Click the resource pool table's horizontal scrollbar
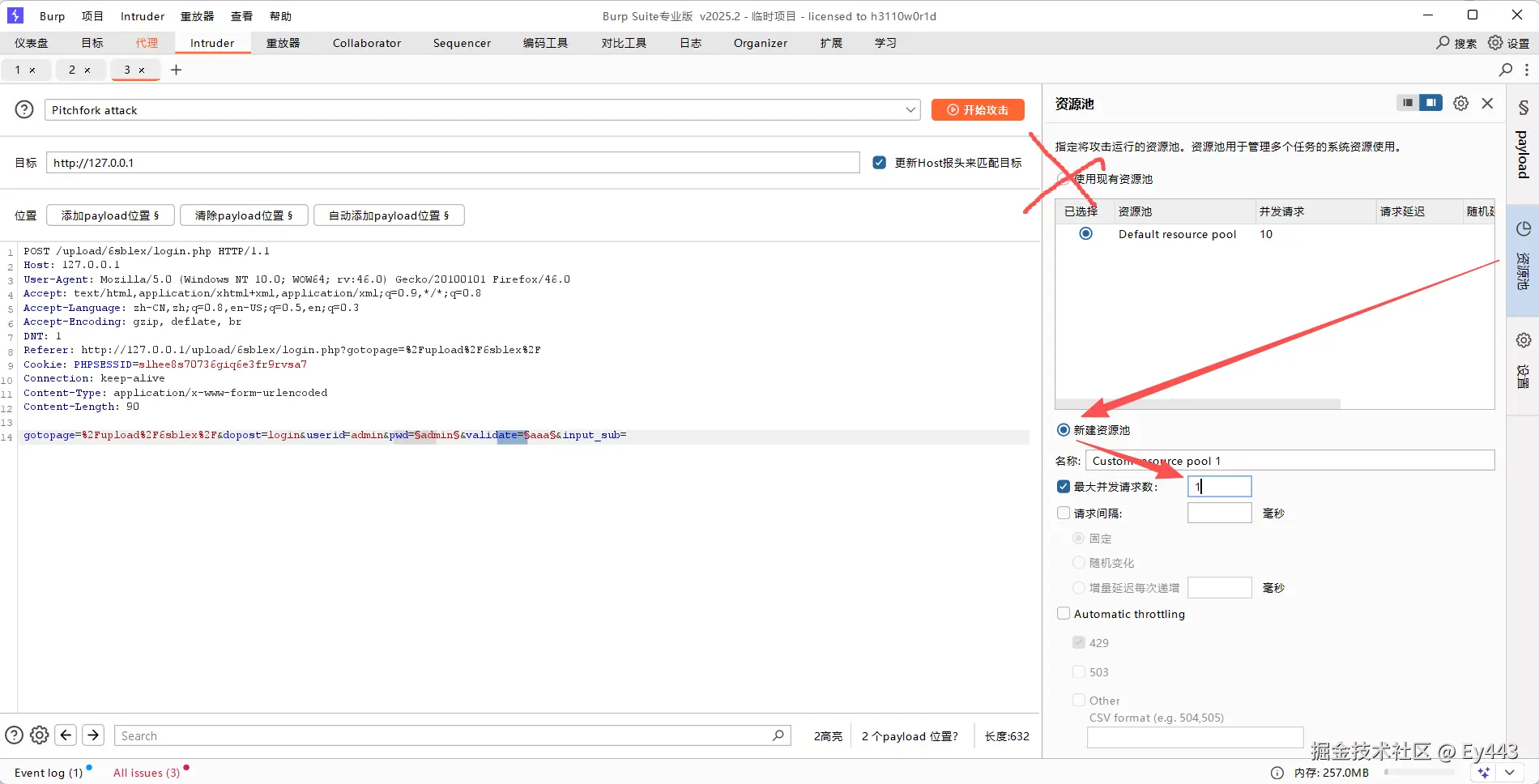This screenshot has width=1539, height=784. [1199, 403]
